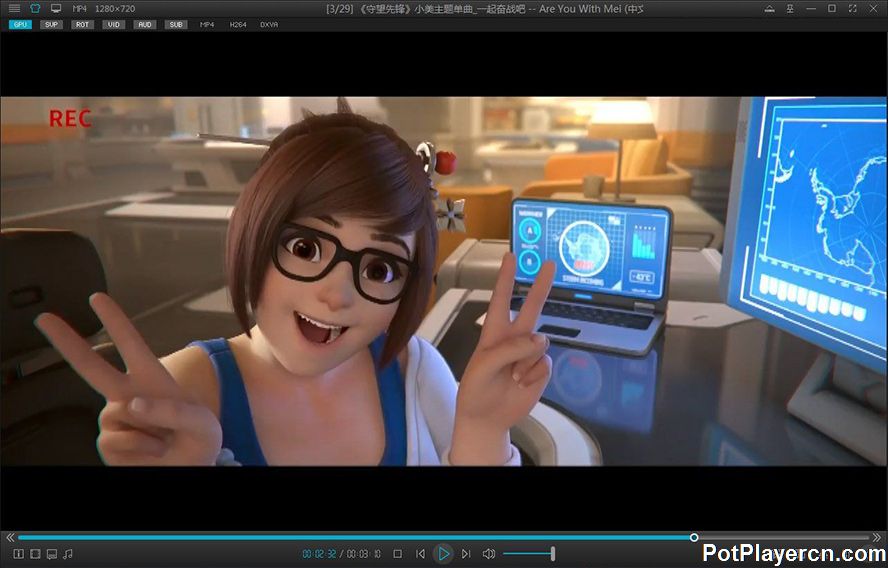Viewport: 888px width, 568px height.
Task: Open the skin shirt icon menu
Action: [35, 8]
